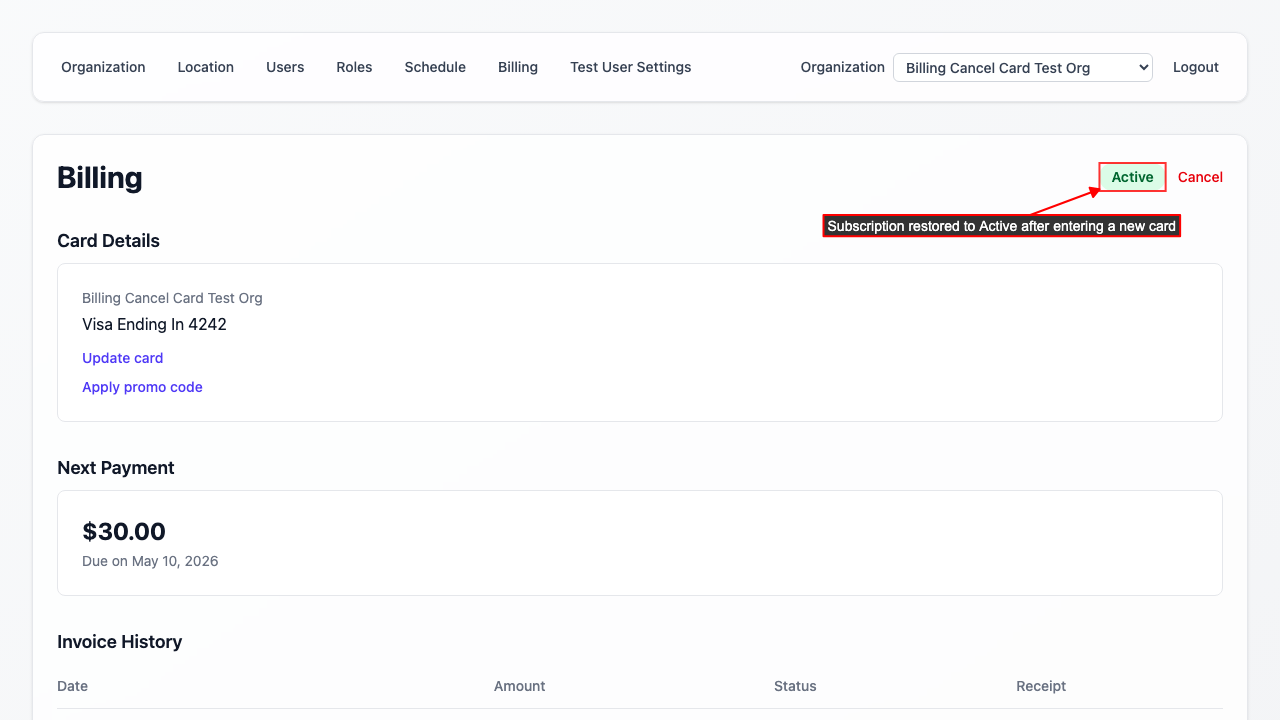The height and width of the screenshot is (720, 1280).
Task: Select Billing in the navigation bar
Action: 518,67
